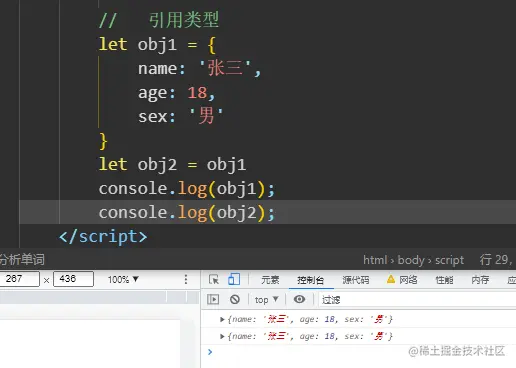
Task: Toggle the device toolbar icon
Action: pyautogui.click(x=234, y=279)
